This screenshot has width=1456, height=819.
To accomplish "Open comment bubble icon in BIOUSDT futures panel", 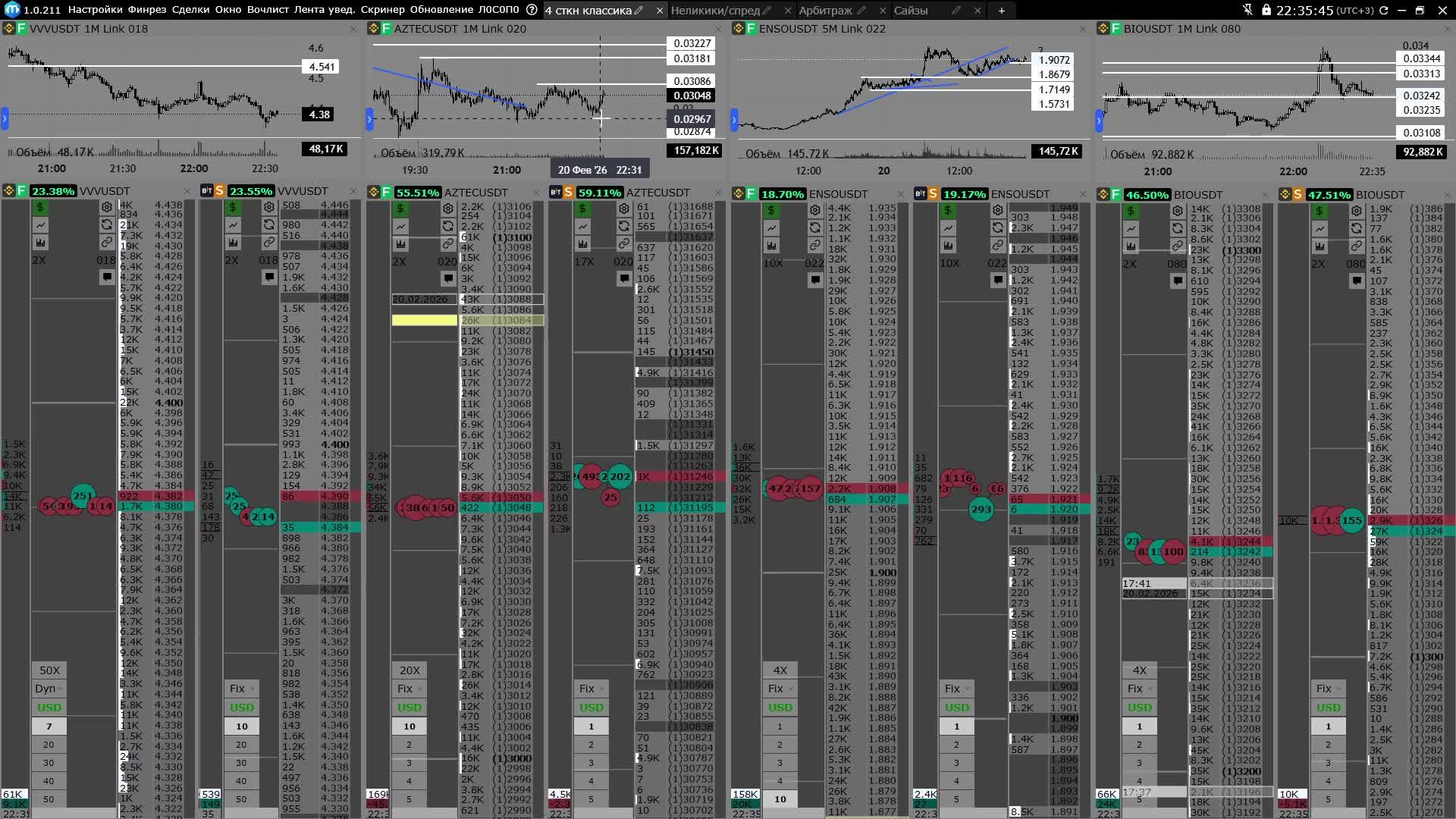I will [1177, 281].
